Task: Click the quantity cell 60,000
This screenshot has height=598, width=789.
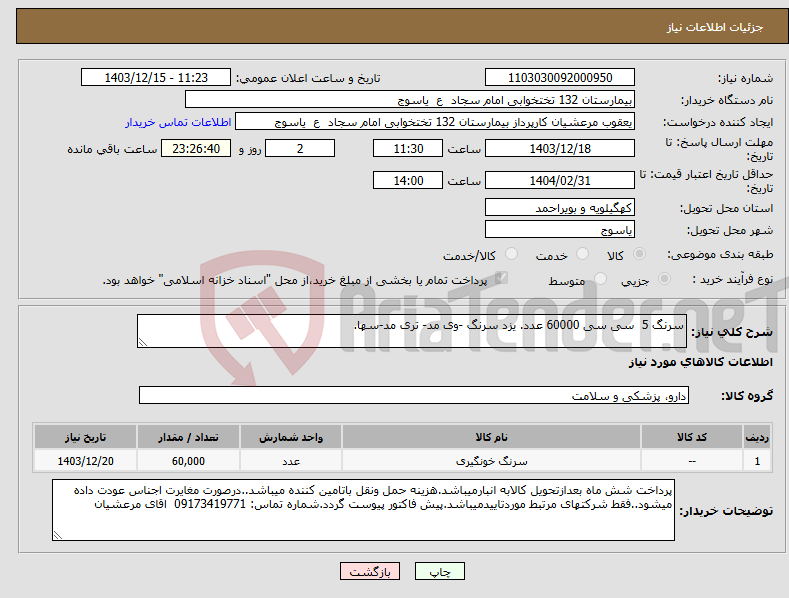Action: coord(188,461)
